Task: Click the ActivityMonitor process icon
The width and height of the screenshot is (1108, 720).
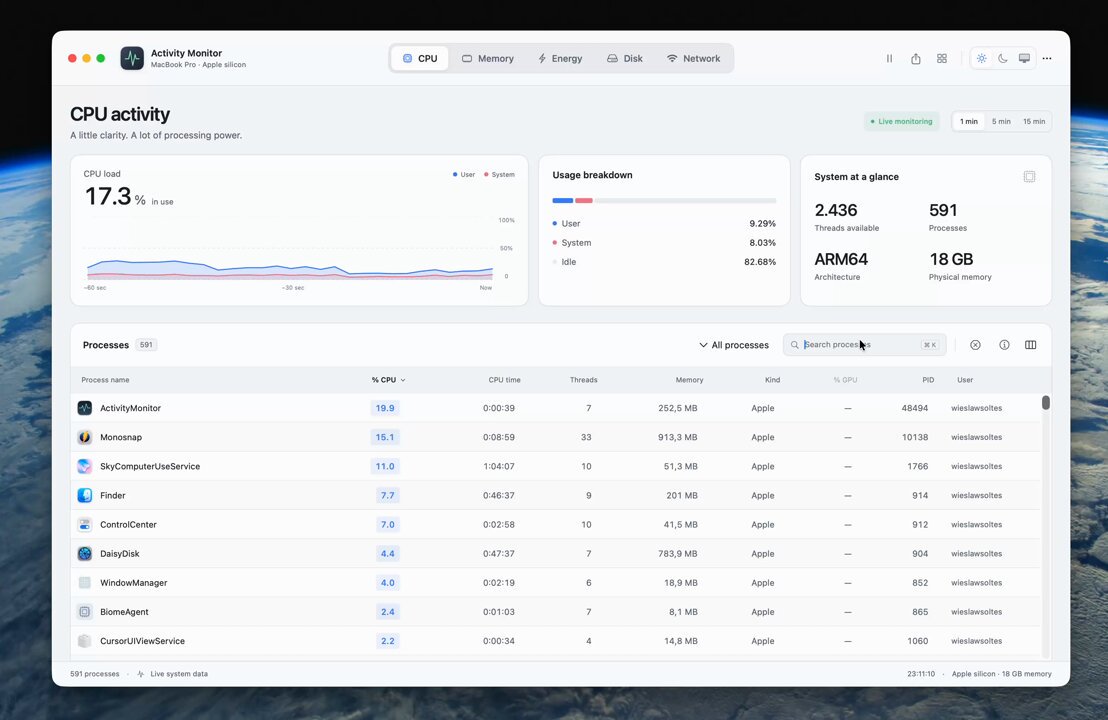Action: 85,408
